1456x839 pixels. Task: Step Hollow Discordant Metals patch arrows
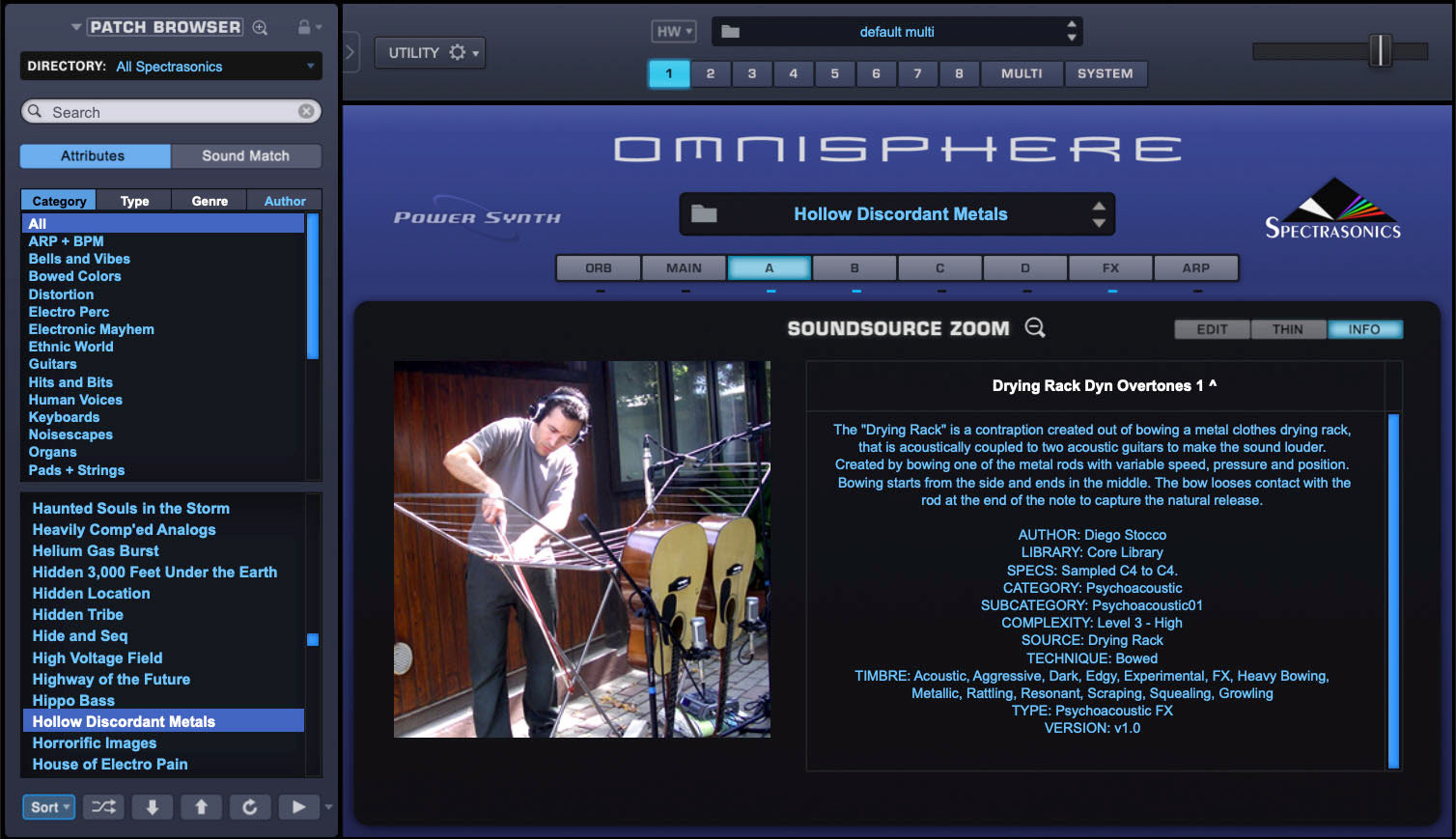1099,214
